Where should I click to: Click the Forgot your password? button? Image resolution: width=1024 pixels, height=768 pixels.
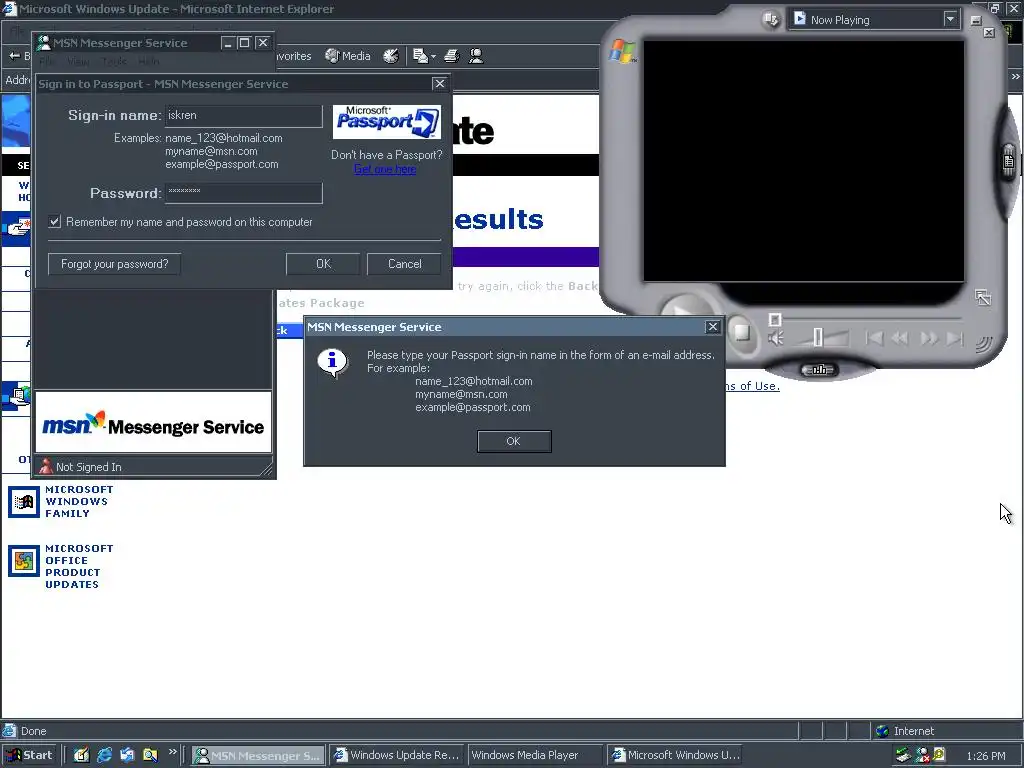[x=114, y=264]
